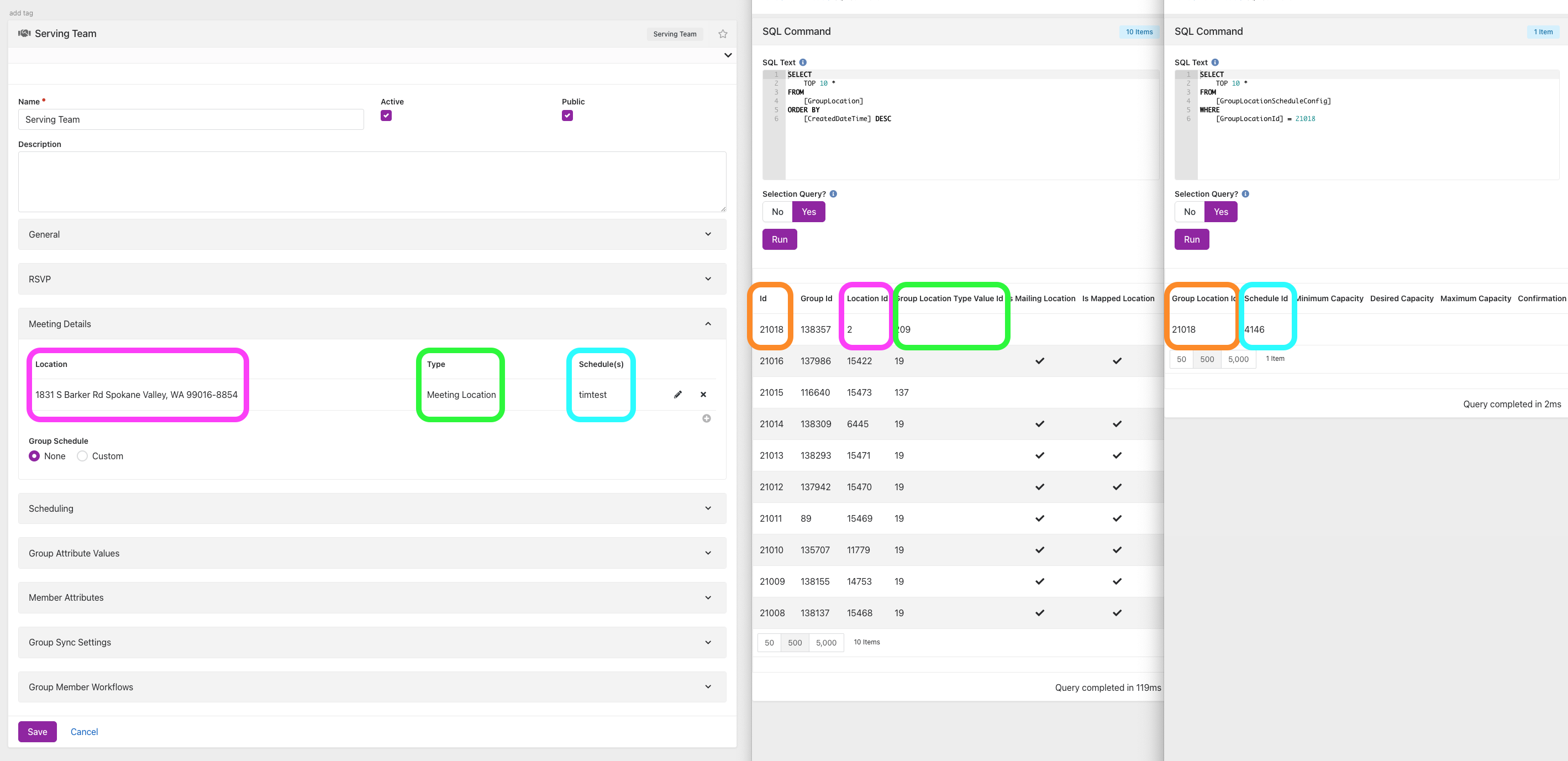Click the Save button
This screenshot has height=761, width=1568.
(x=37, y=732)
